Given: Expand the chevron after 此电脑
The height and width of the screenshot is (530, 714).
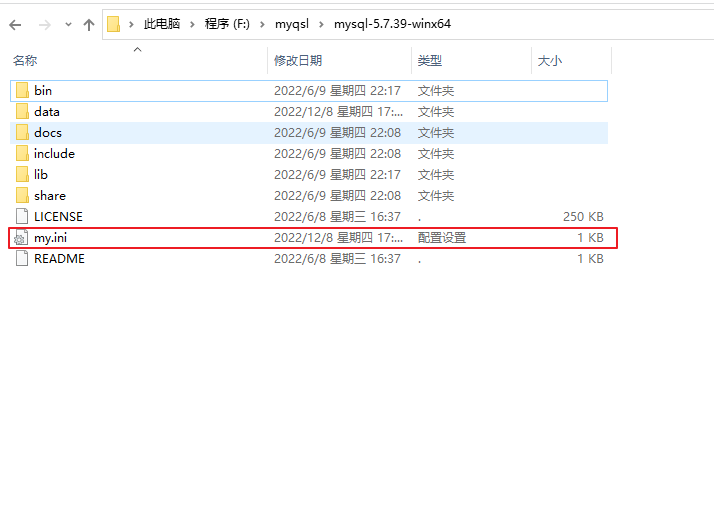Looking at the screenshot, I should pos(192,24).
